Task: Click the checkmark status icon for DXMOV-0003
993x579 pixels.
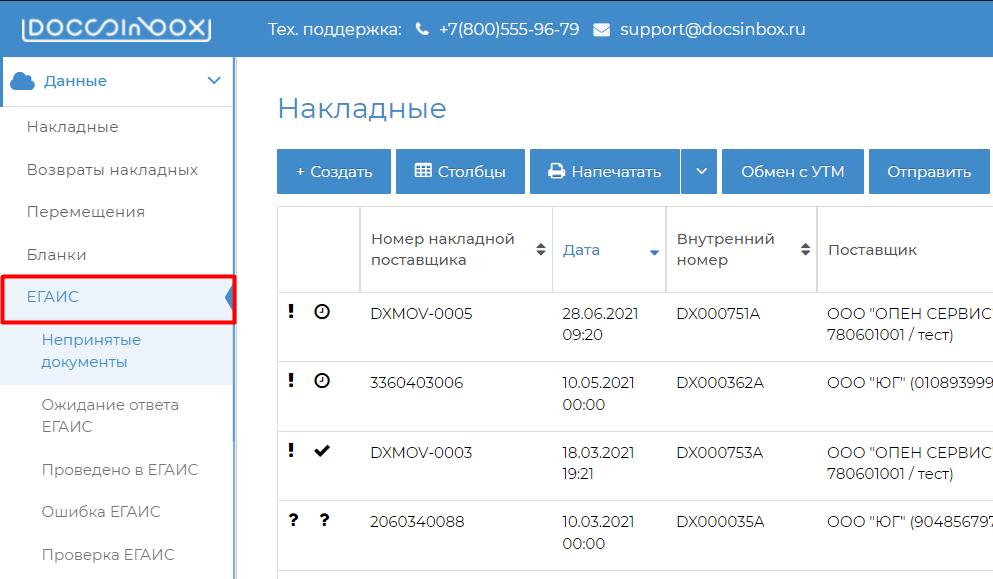Action: (321, 451)
